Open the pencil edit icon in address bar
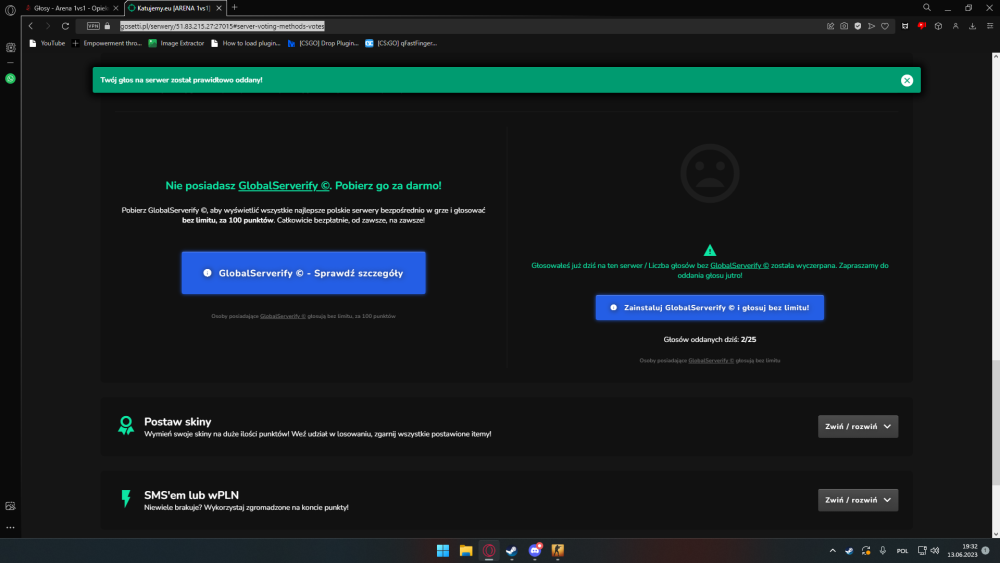Screen dimensions: 1000x563 (830, 26)
